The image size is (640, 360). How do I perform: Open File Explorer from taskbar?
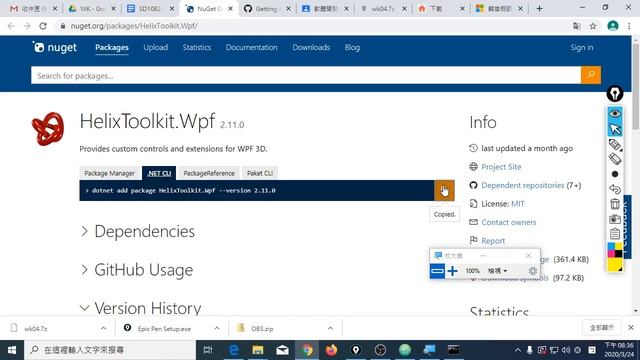coord(258,350)
